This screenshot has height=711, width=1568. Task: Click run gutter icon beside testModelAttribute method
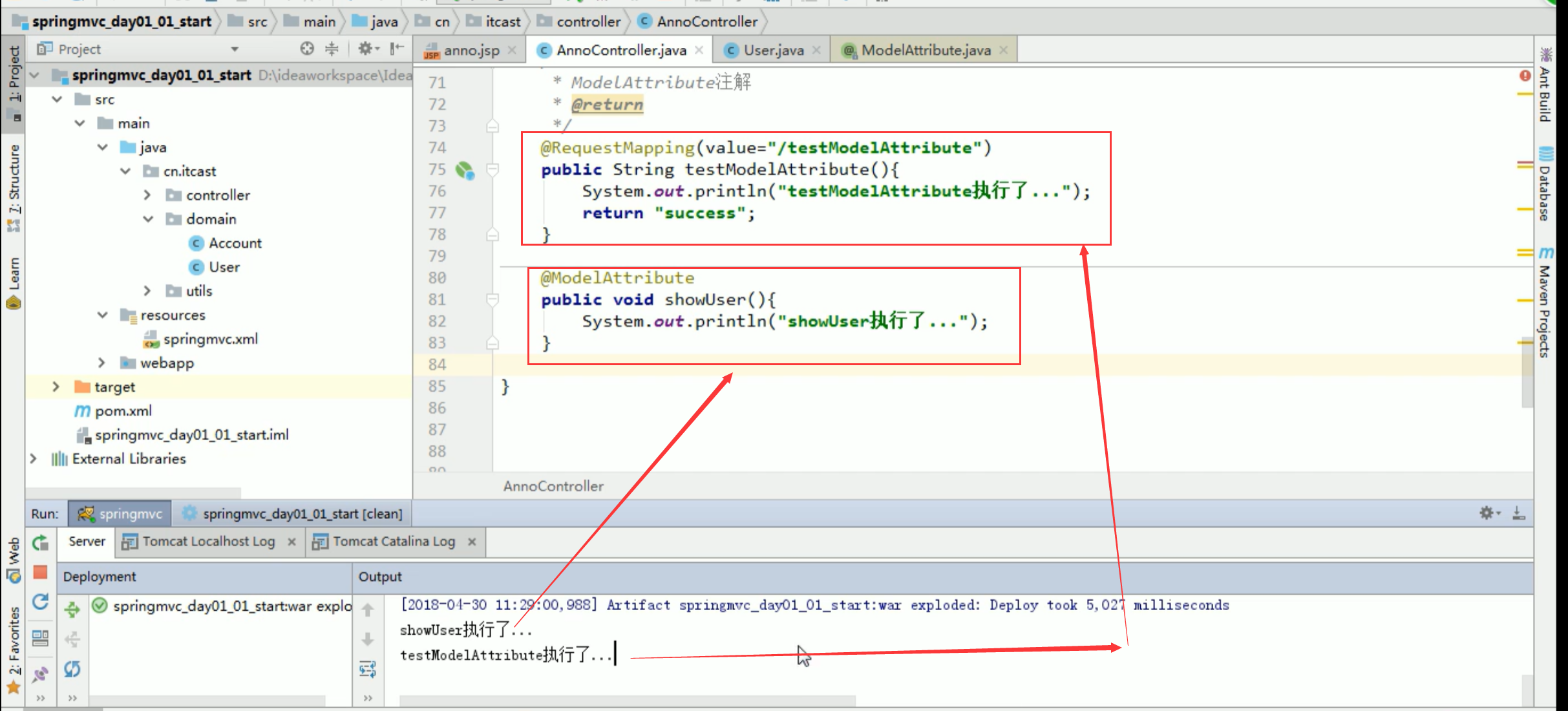(464, 170)
